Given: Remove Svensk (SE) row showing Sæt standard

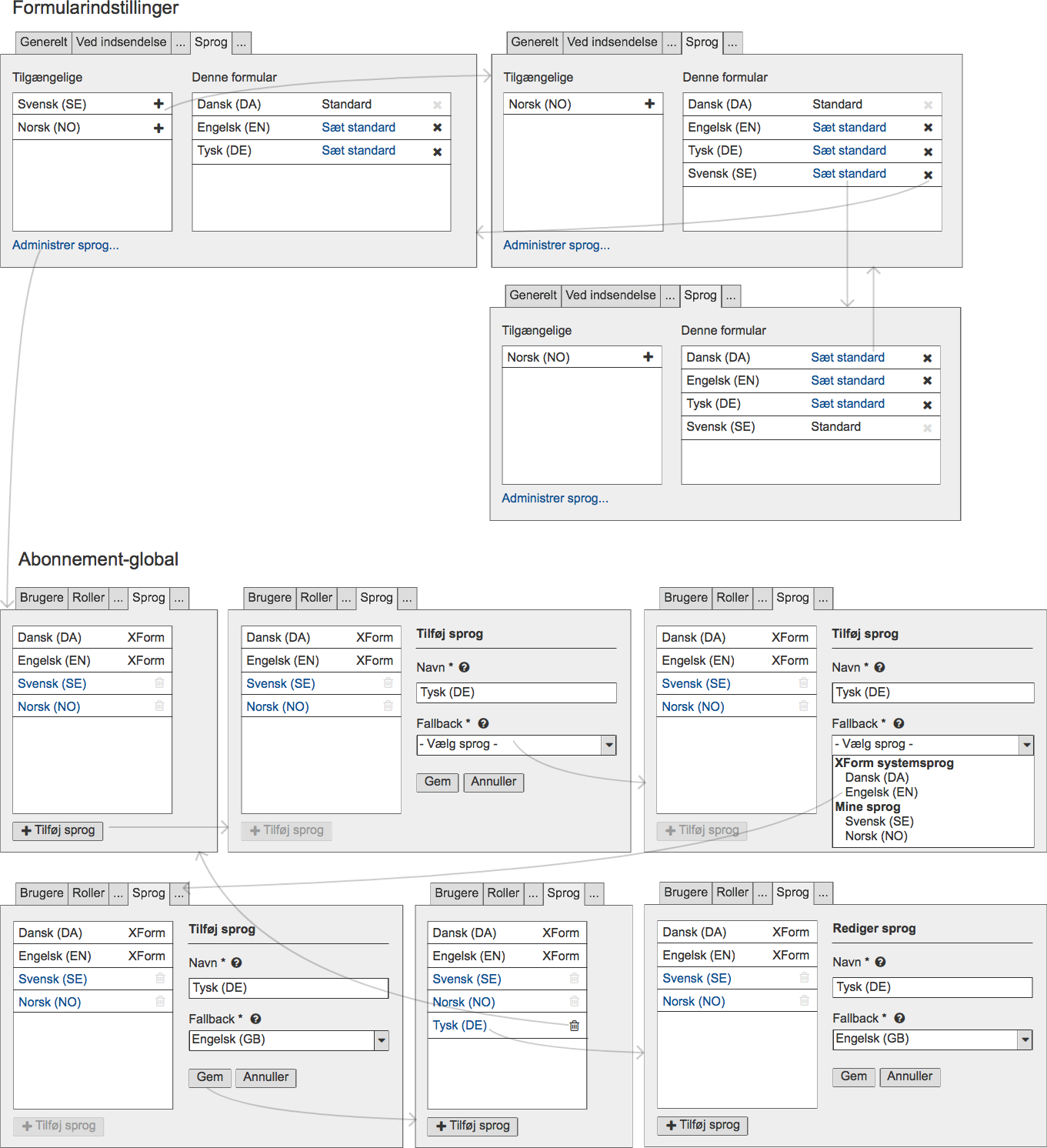Looking at the screenshot, I should 928,175.
